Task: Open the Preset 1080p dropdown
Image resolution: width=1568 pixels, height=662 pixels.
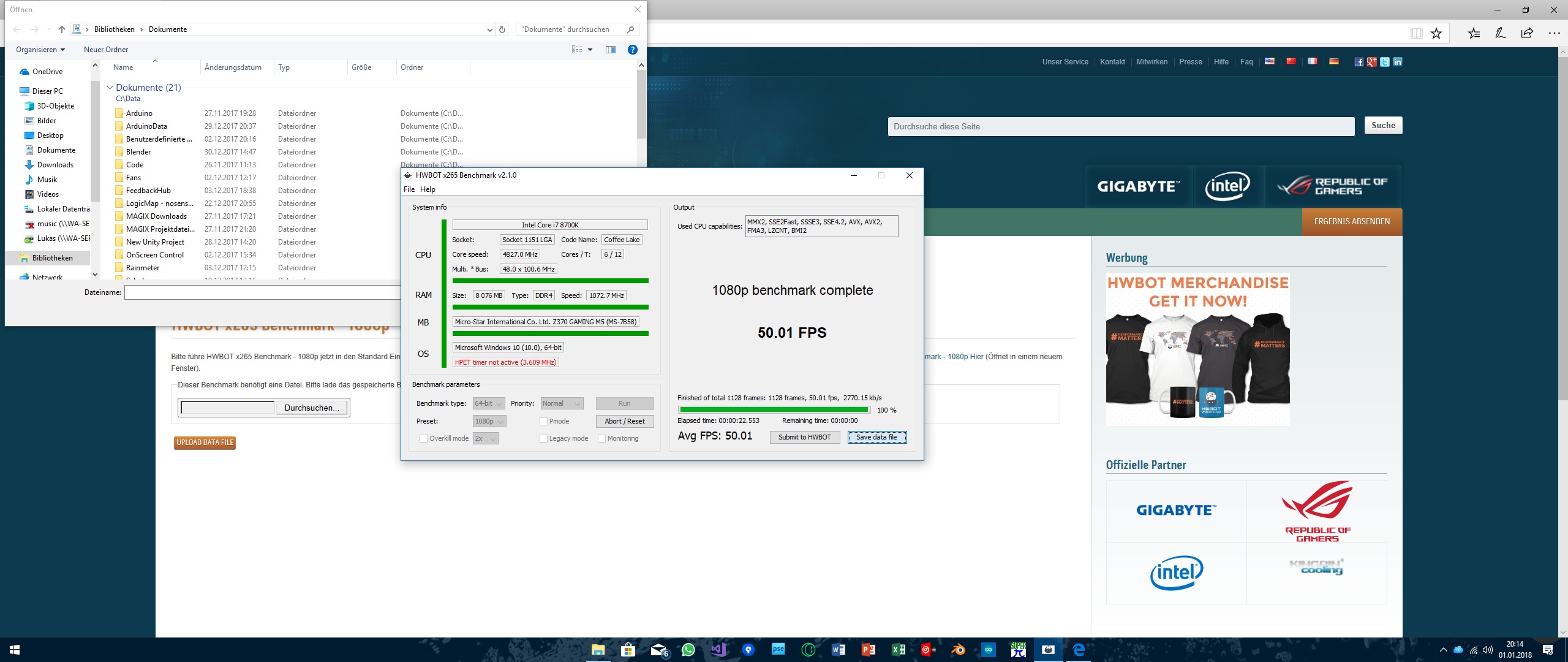Action: pyautogui.click(x=489, y=421)
